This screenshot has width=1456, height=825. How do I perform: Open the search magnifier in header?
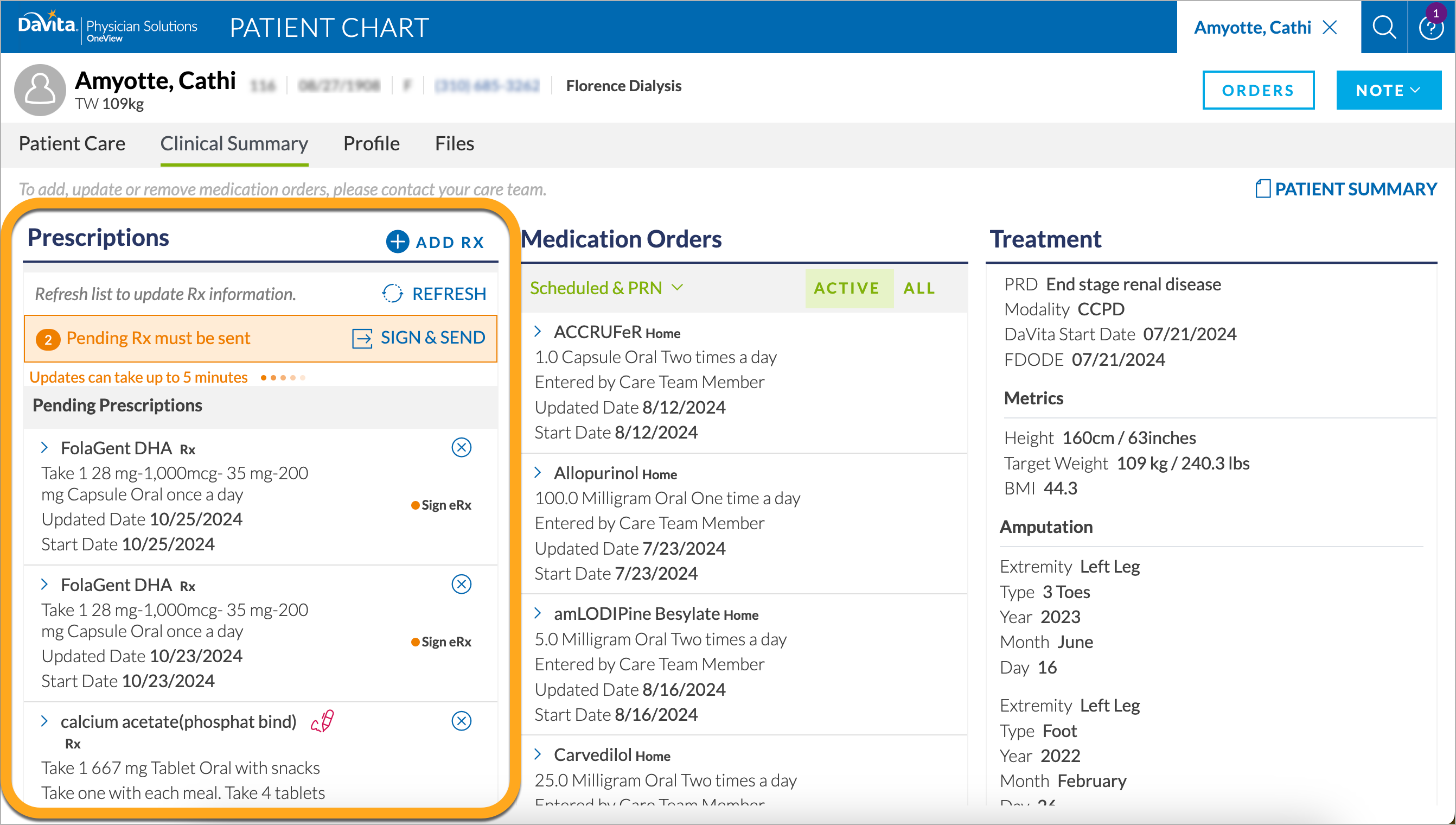pyautogui.click(x=1383, y=27)
